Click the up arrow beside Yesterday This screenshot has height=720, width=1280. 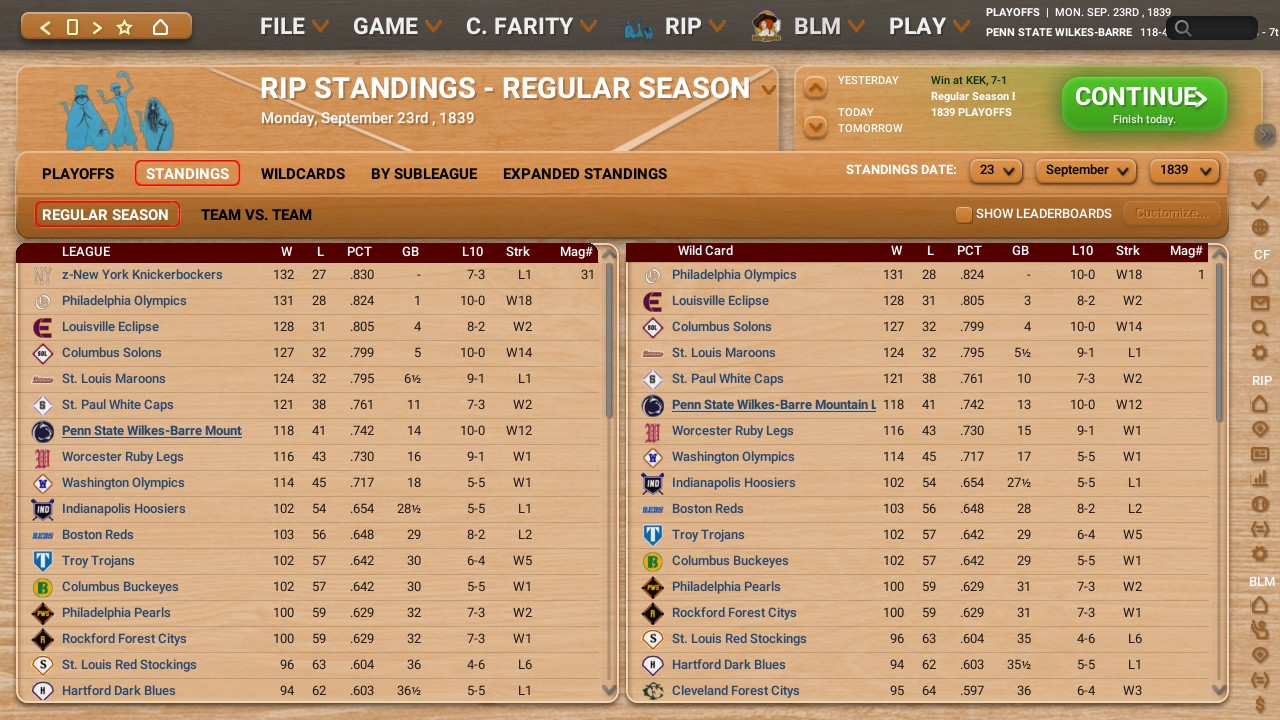(816, 88)
